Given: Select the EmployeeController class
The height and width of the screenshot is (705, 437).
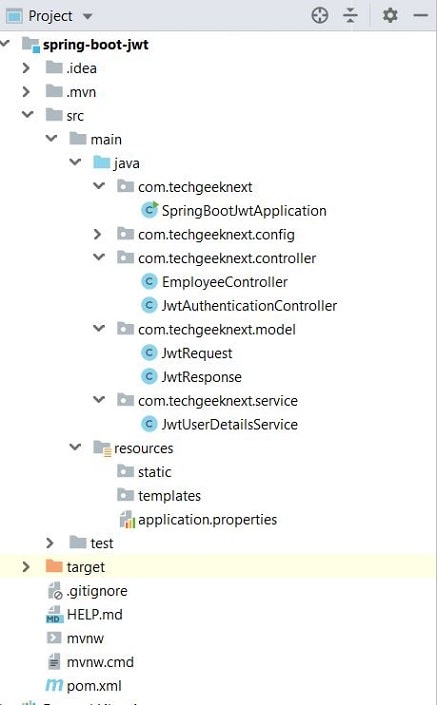Looking at the screenshot, I should pyautogui.click(x=224, y=282).
